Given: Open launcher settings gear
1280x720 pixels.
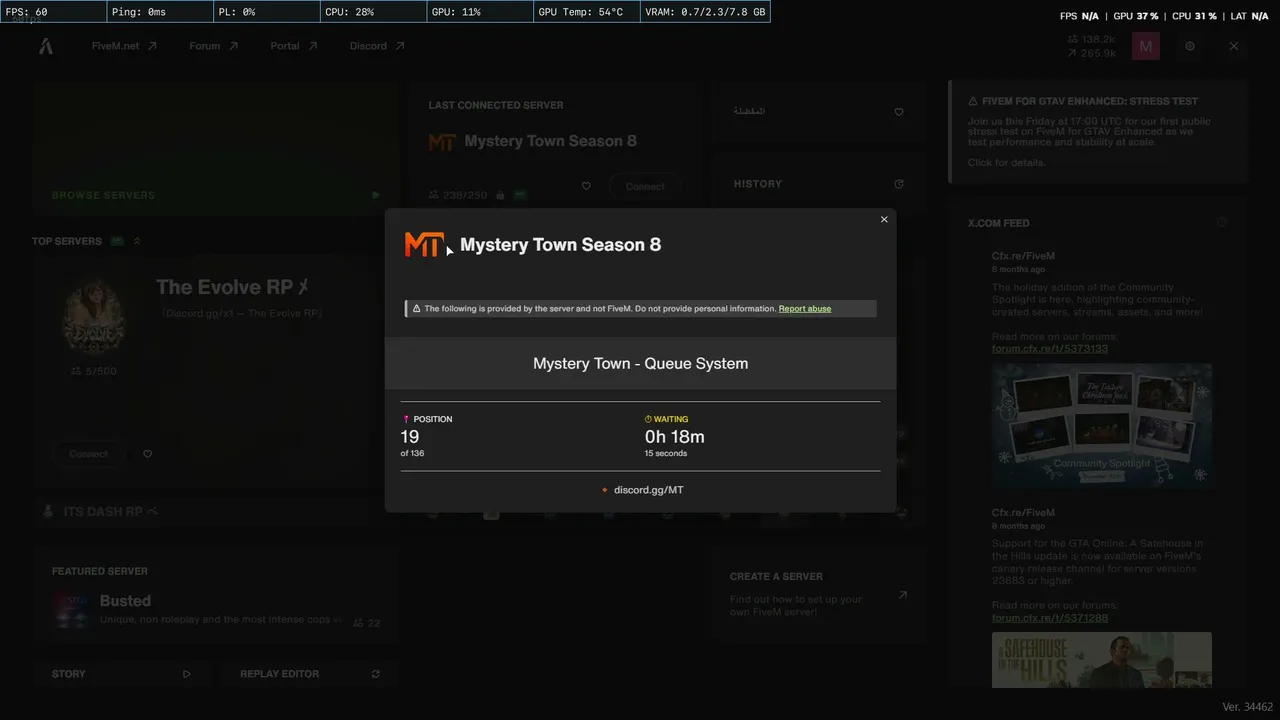Looking at the screenshot, I should pos(1190,46).
